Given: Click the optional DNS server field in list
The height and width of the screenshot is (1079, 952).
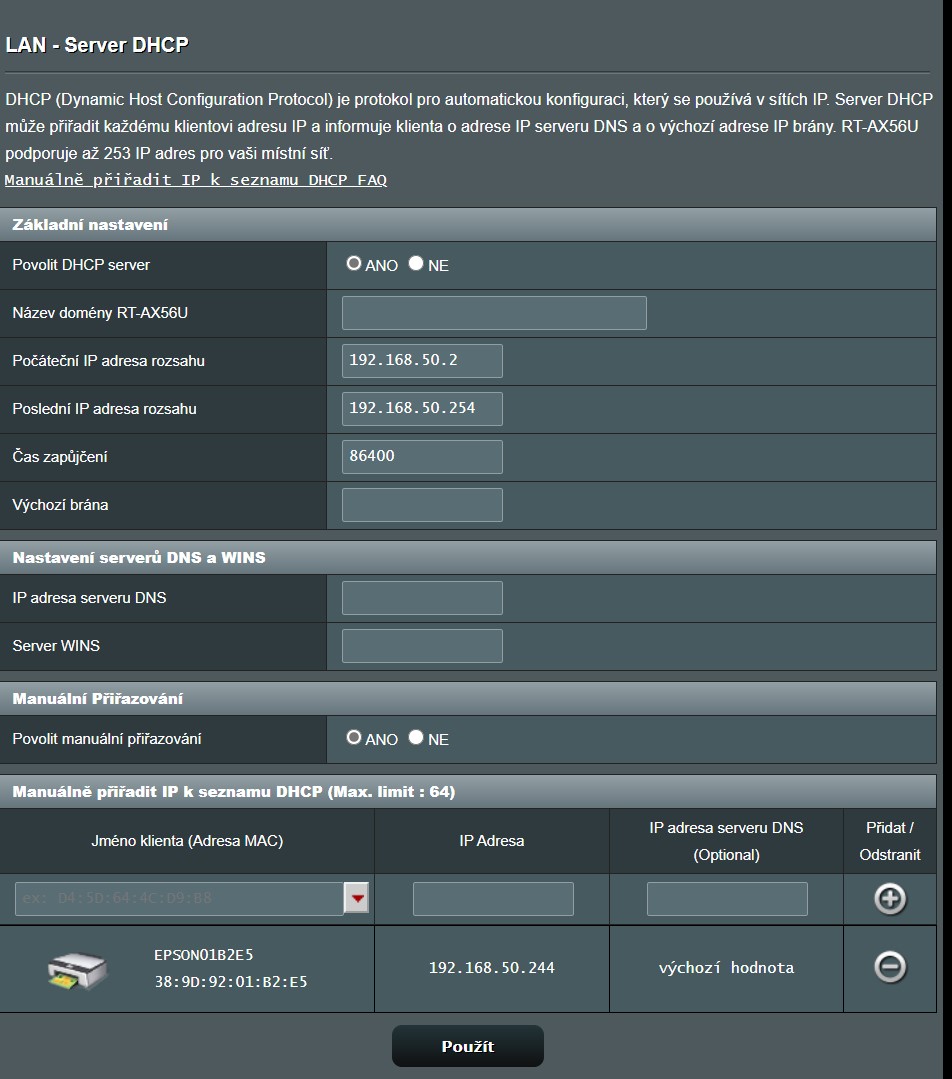Looking at the screenshot, I should point(727,899).
